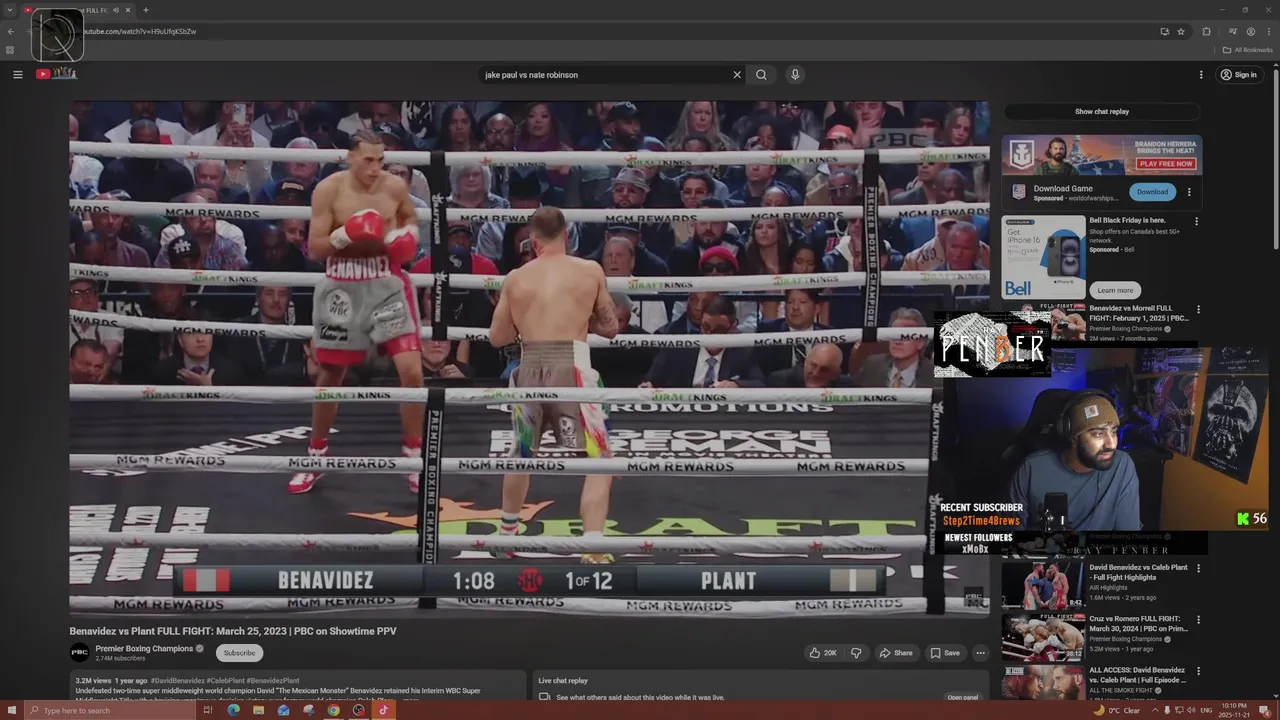The height and width of the screenshot is (720, 1280).
Task: Click the browser address bar URL
Action: 138,31
